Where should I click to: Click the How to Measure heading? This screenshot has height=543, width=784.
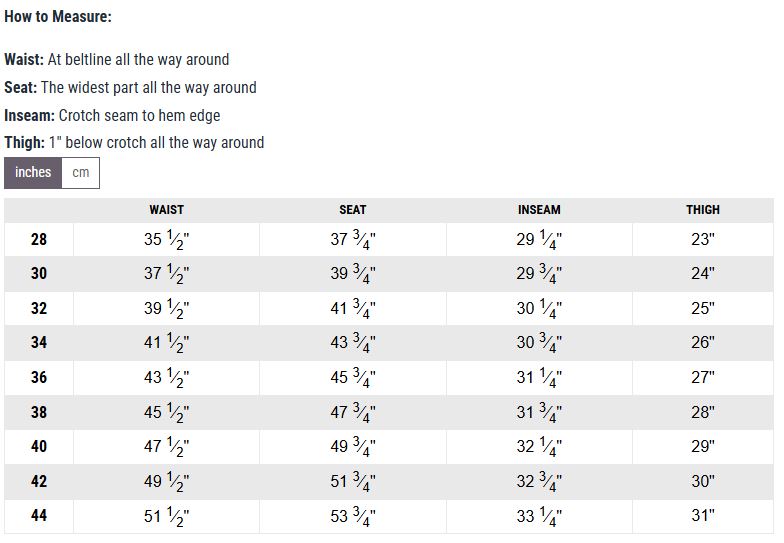coord(58,16)
